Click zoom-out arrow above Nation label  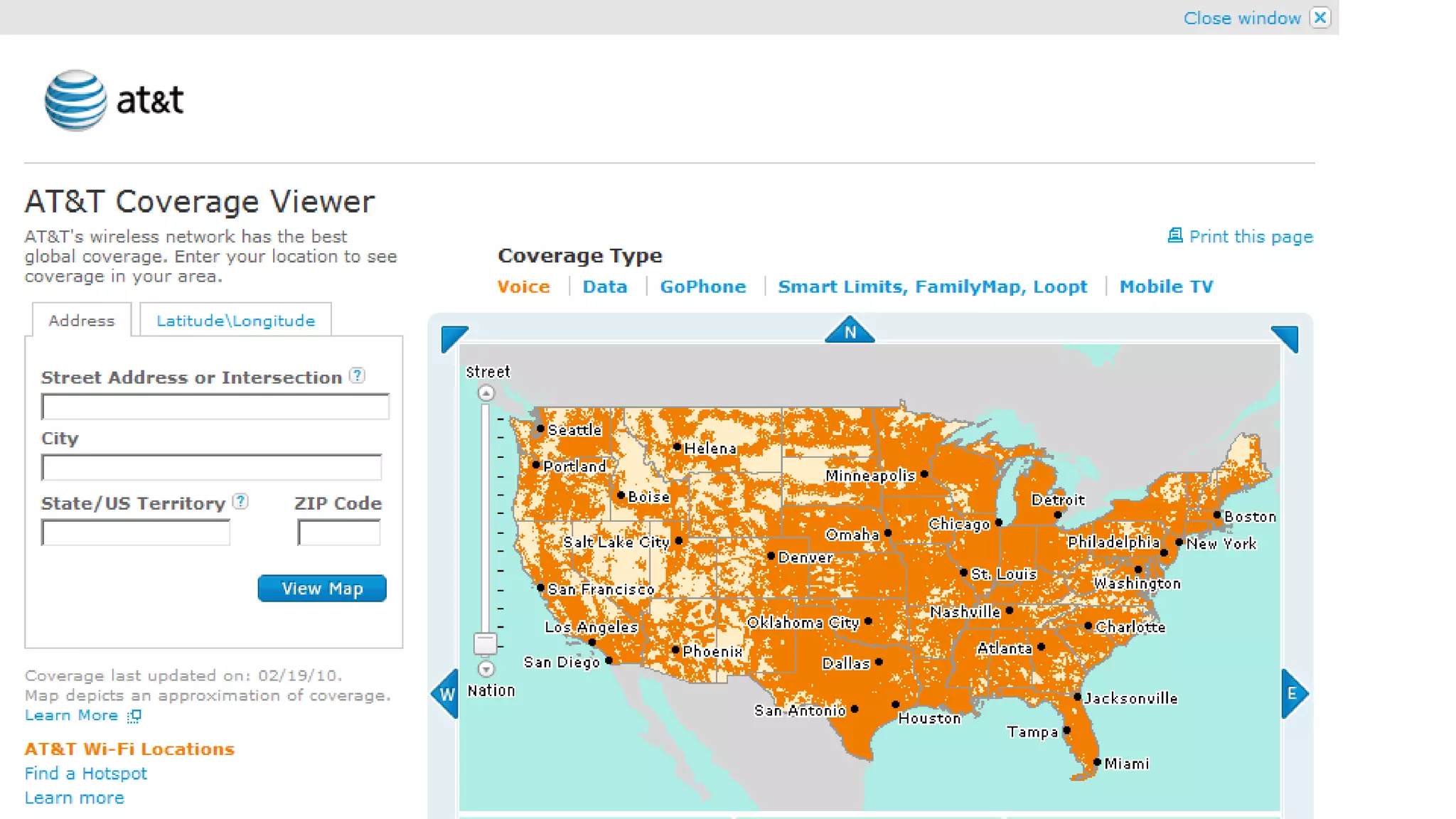(486, 669)
